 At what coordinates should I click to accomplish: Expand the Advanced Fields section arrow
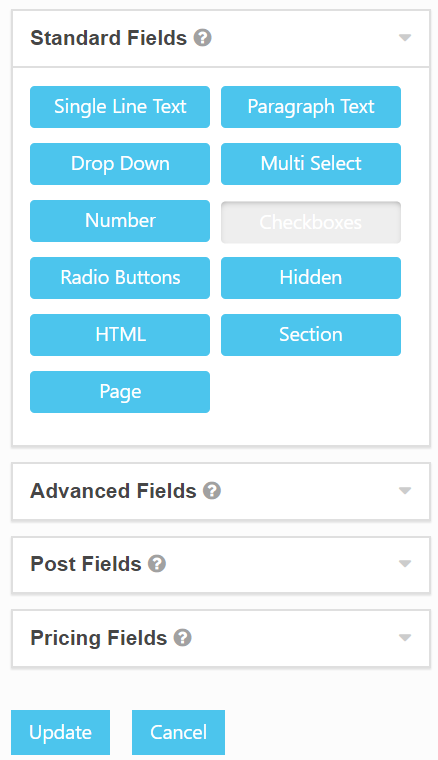(405, 491)
